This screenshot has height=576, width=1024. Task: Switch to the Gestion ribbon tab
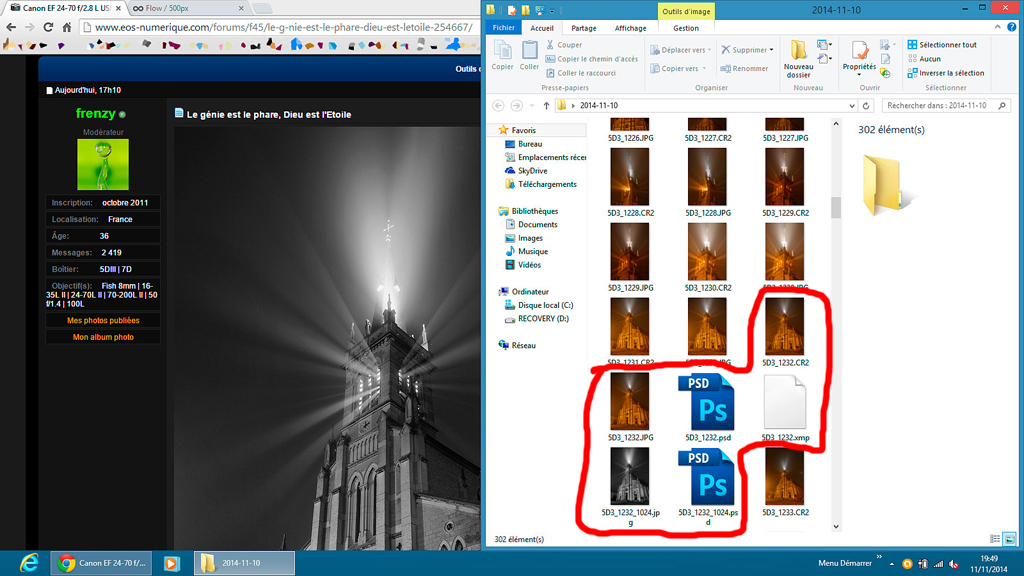click(x=686, y=28)
